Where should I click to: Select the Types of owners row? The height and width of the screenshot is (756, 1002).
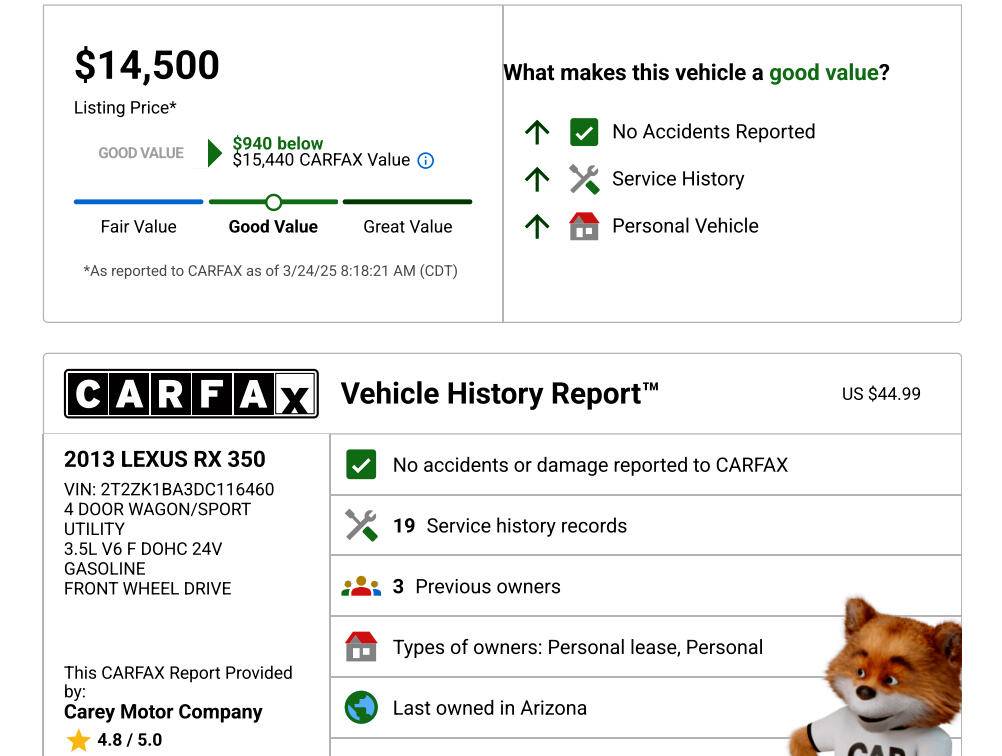645,647
